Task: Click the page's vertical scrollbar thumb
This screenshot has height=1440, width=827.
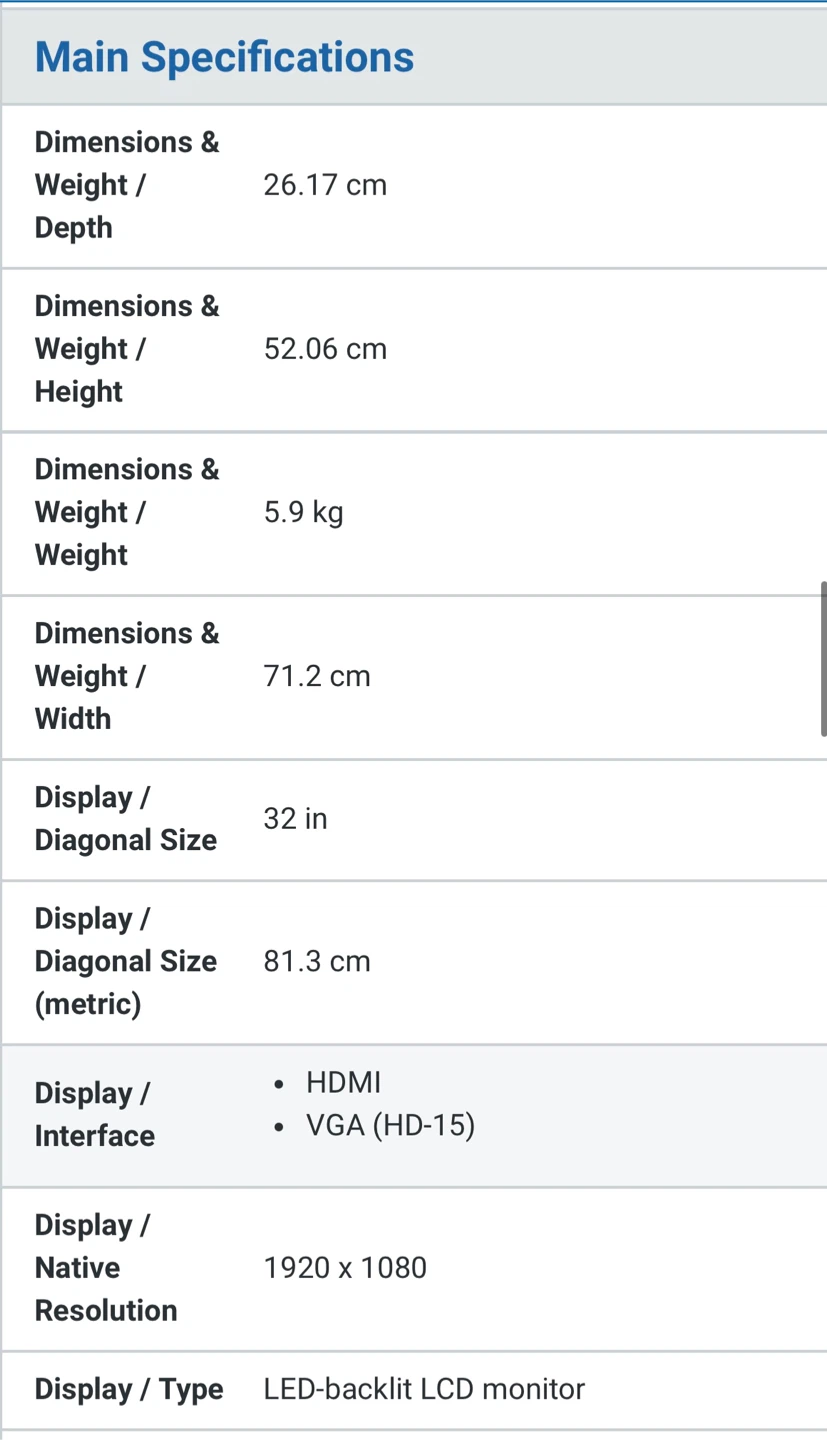Action: pyautogui.click(x=823, y=658)
